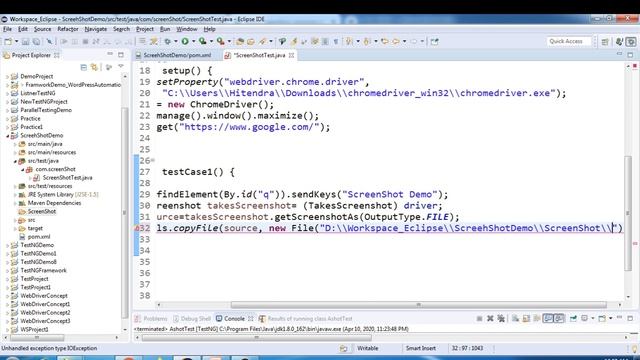
Task: Click Link with Editor in Project Explorer
Action: point(94,67)
